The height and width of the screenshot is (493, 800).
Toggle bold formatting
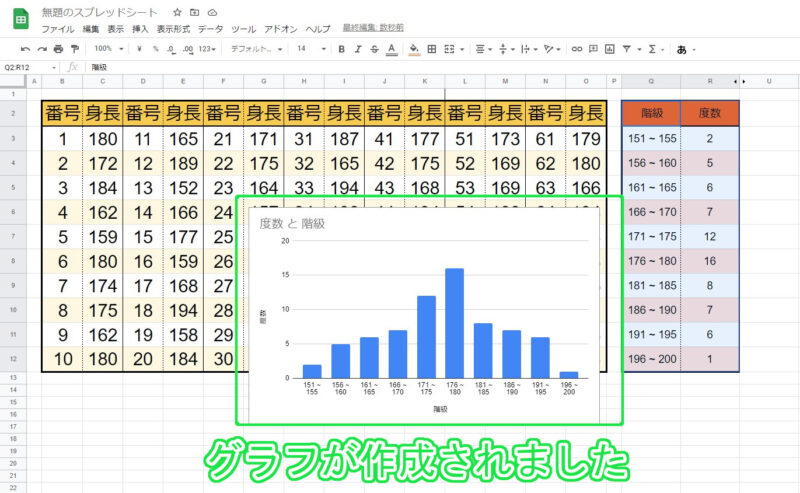pyautogui.click(x=341, y=49)
